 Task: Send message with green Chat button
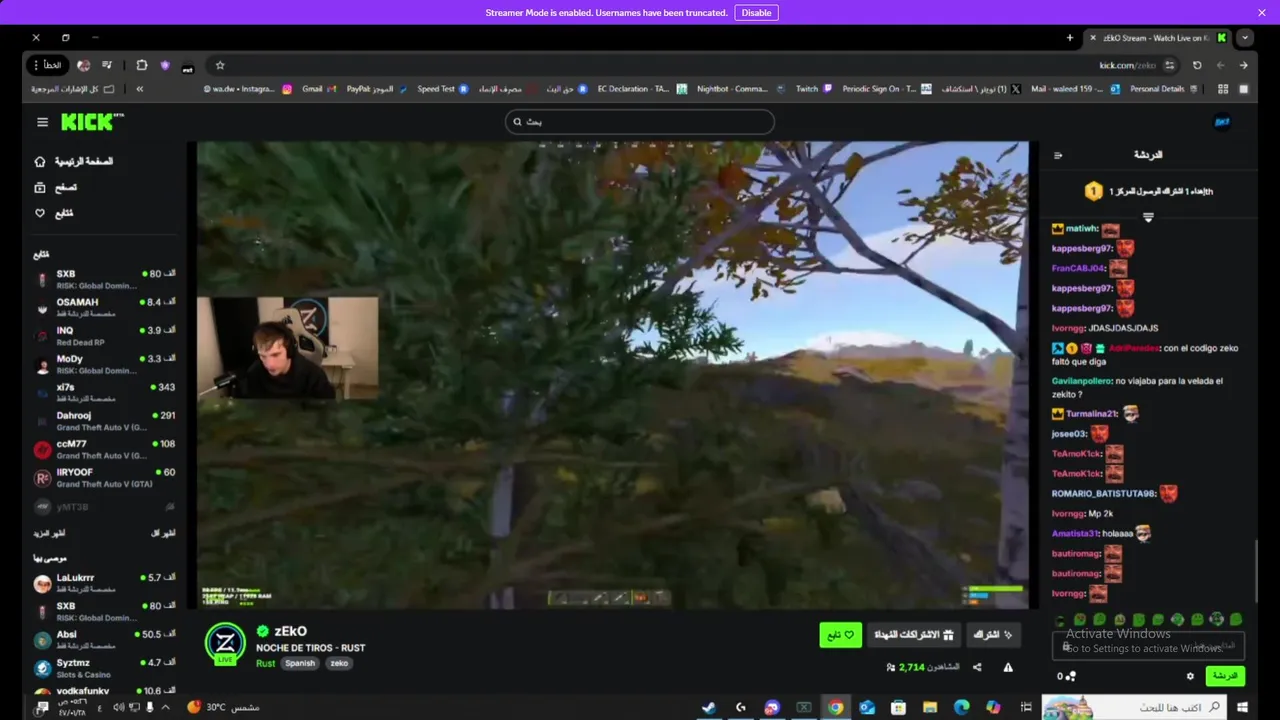(1225, 676)
